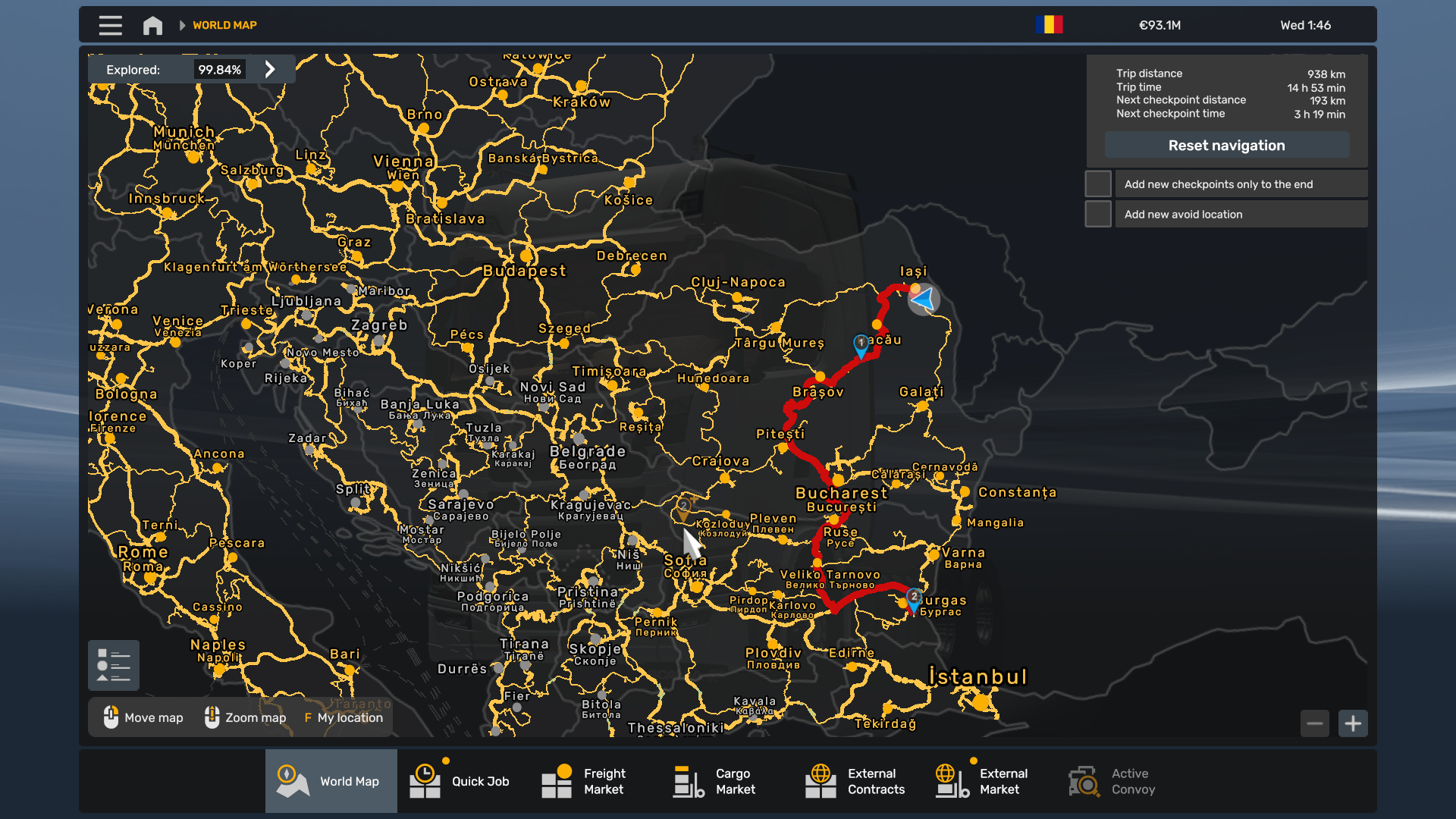Image resolution: width=1456 pixels, height=819 pixels.
Task: Open the hamburger main menu
Action: pyautogui.click(x=110, y=25)
